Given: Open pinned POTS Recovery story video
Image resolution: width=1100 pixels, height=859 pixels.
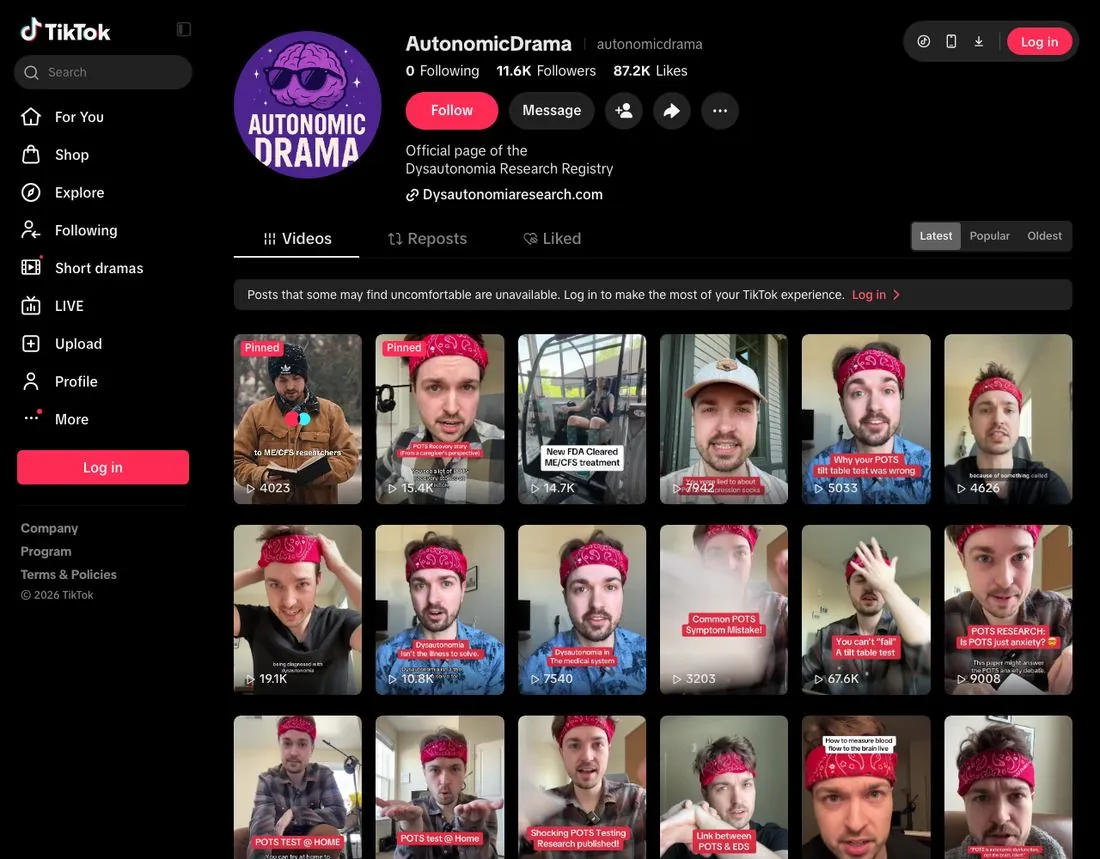Looking at the screenshot, I should pos(440,419).
